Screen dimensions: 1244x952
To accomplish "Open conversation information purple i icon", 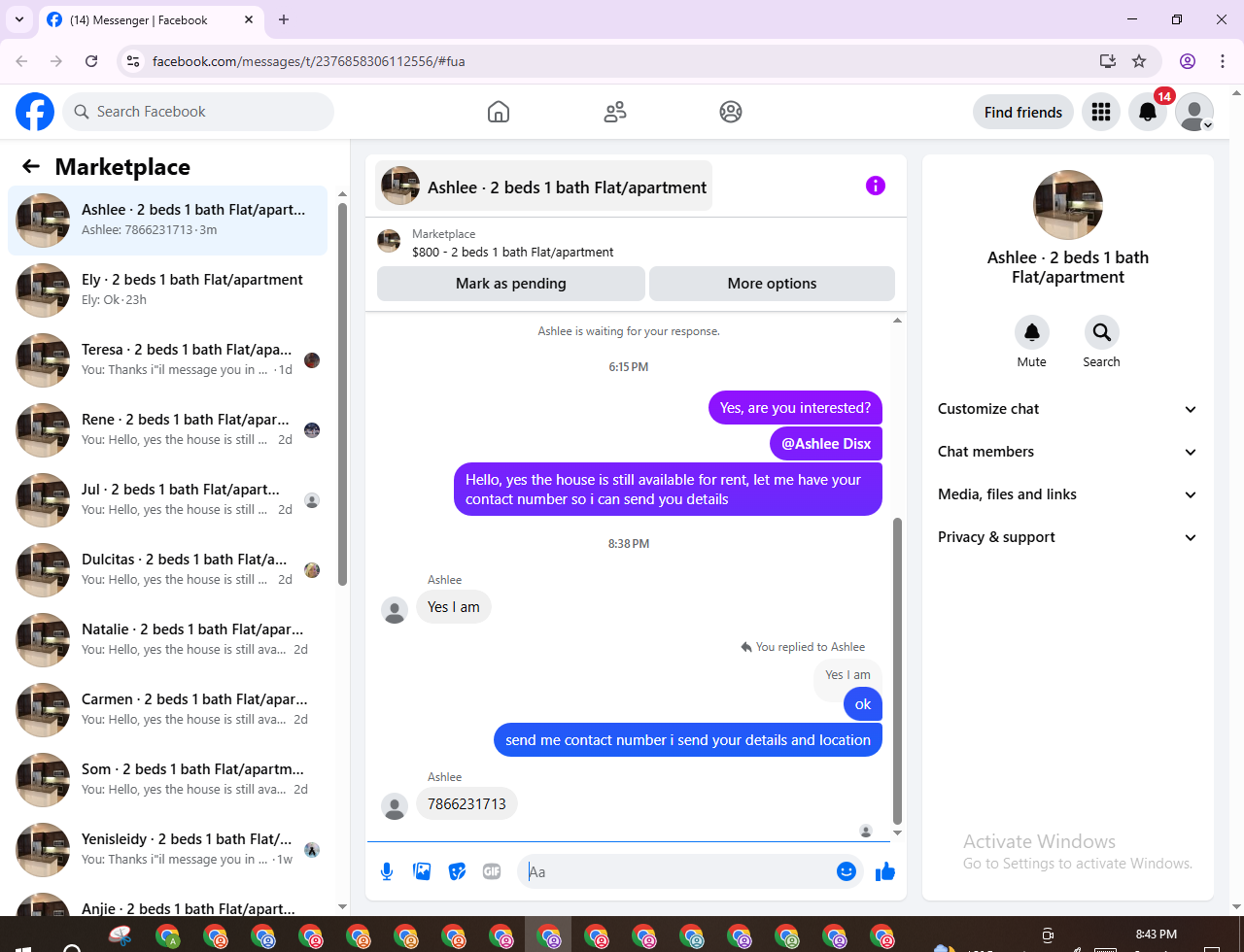I will point(876,186).
